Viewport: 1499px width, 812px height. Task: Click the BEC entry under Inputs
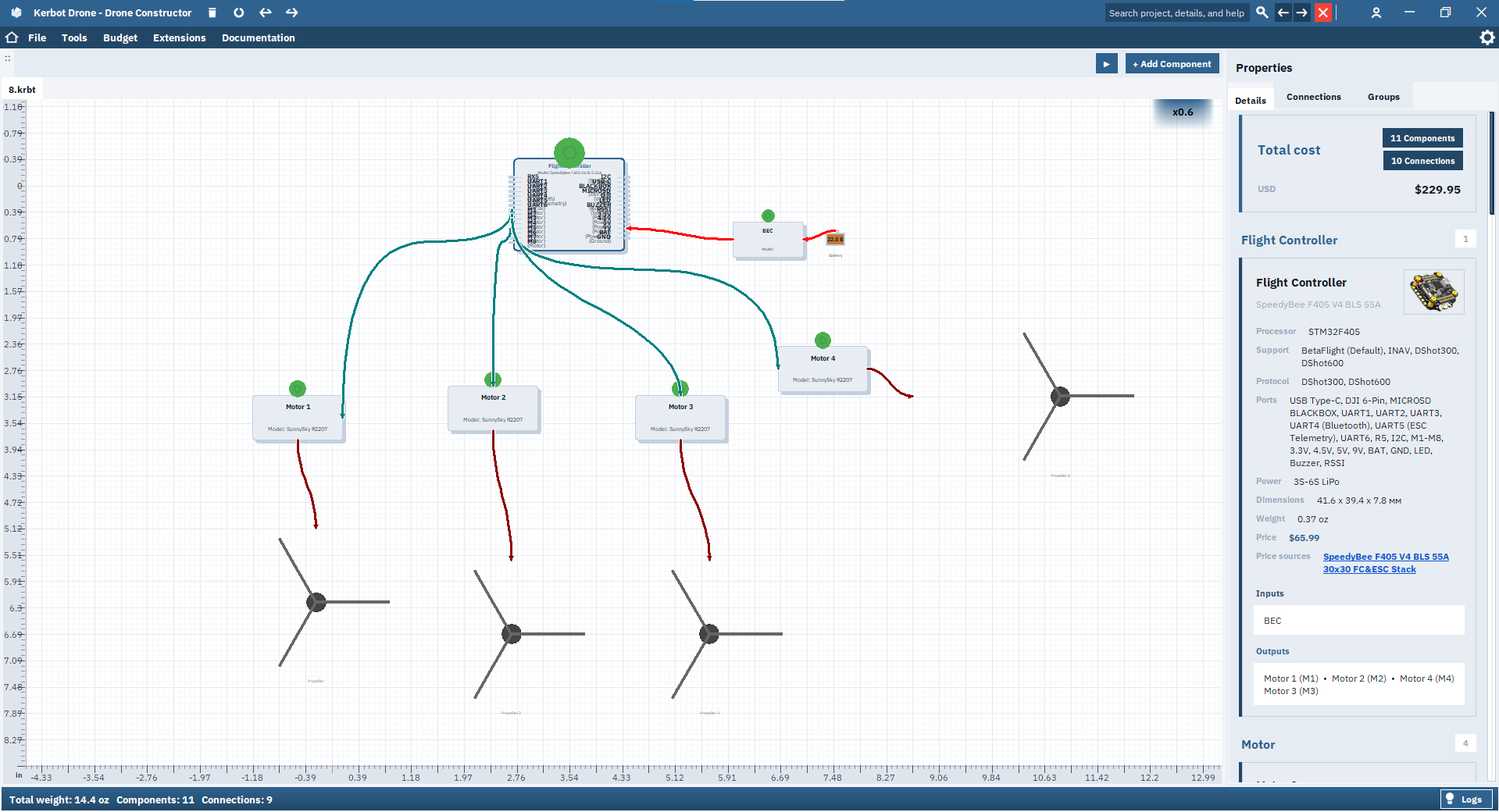pyautogui.click(x=1358, y=621)
